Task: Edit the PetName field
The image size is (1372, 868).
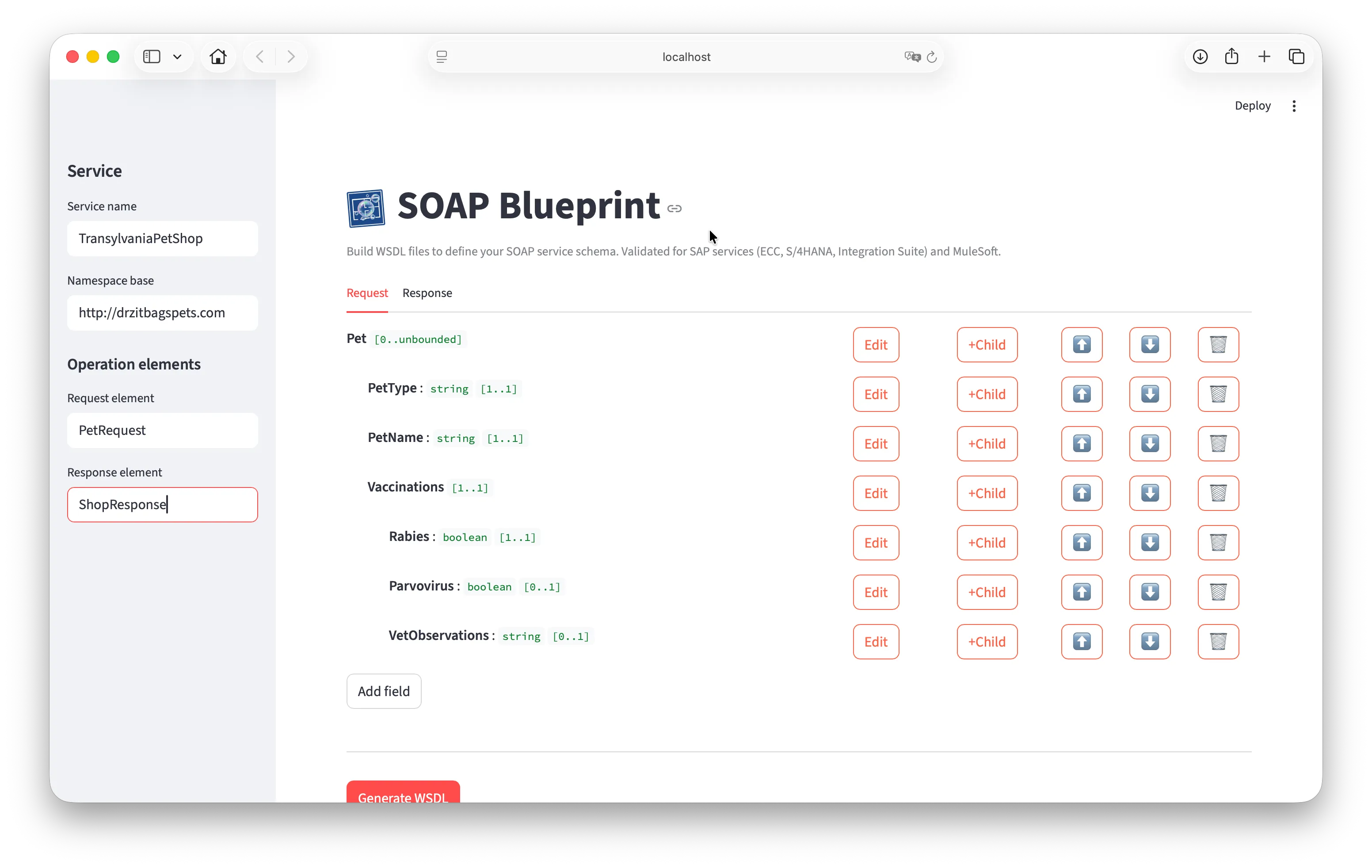Action: click(x=876, y=444)
